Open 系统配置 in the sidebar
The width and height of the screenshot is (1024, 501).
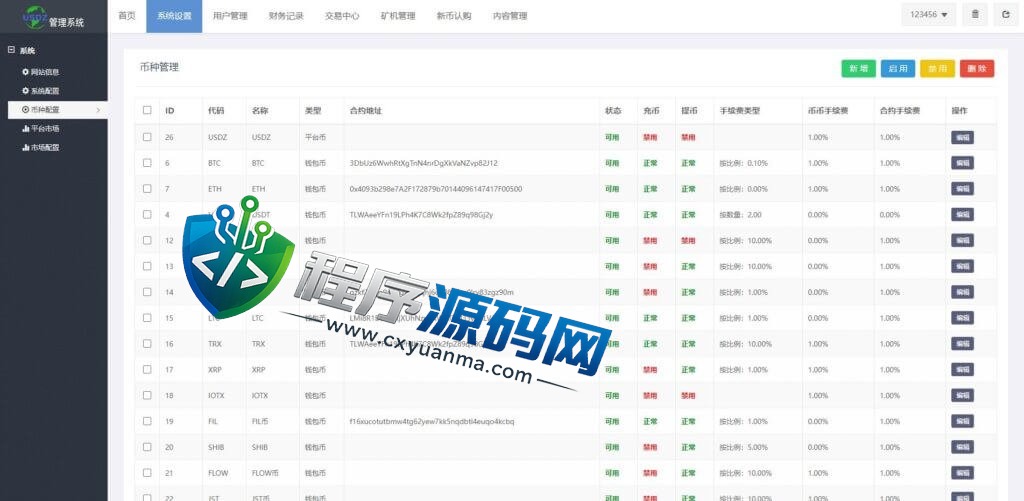[45, 91]
